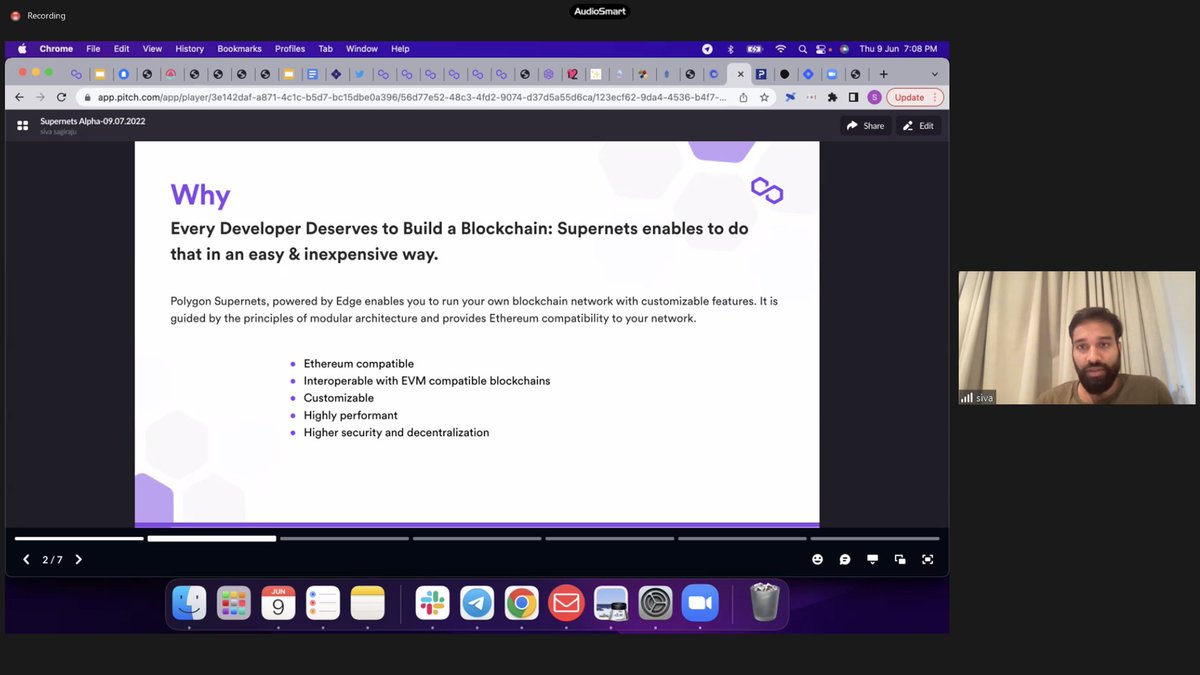This screenshot has width=1200, height=675.
Task: Click the date and time in menu bar
Action: (x=898, y=48)
